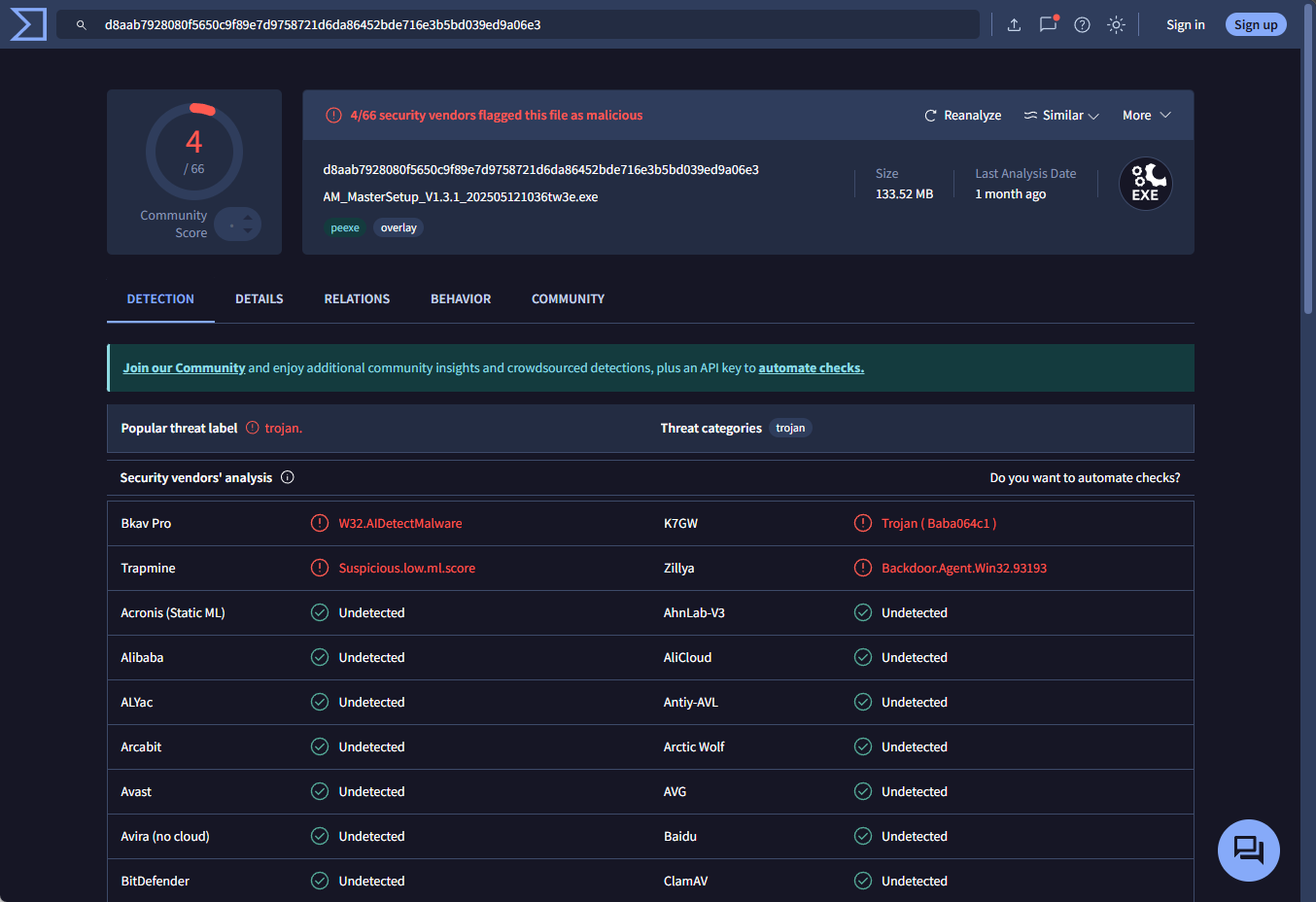Click the Avira (no cloud) vendor name
Image resolution: width=1316 pixels, height=902 pixels.
pyautogui.click(x=165, y=837)
